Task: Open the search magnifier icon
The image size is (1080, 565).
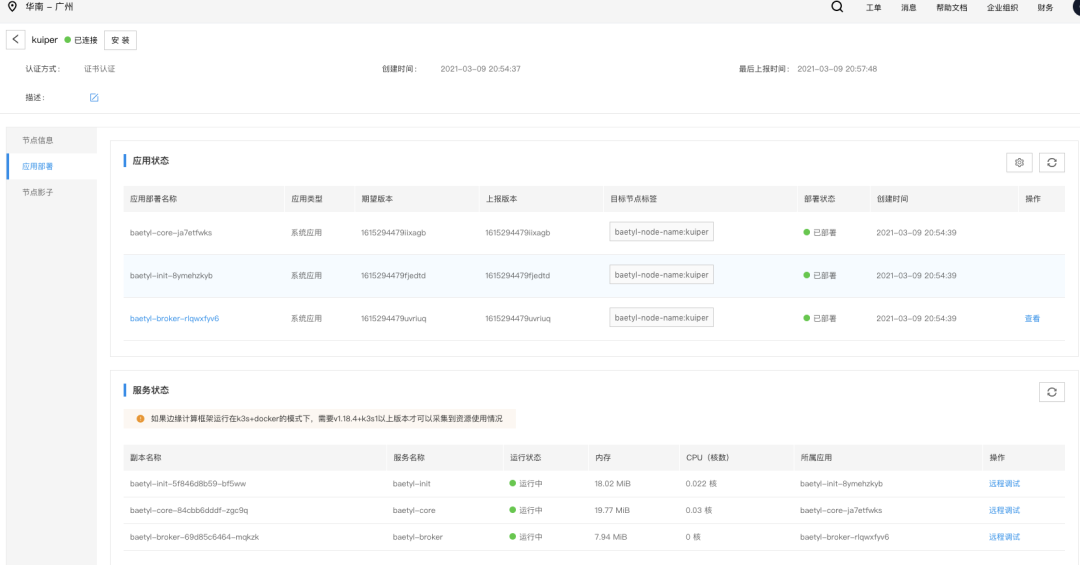Action: (x=837, y=7)
